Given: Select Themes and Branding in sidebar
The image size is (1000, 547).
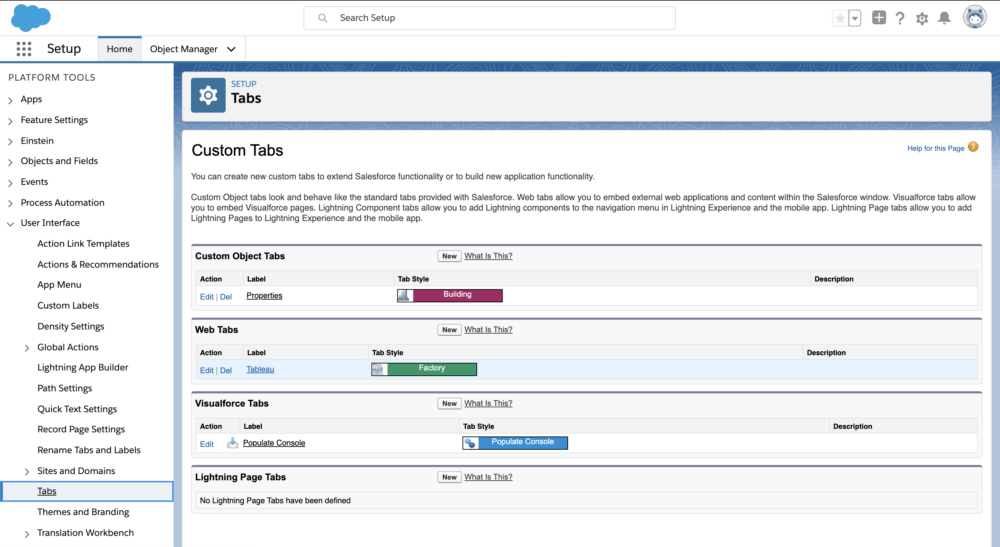Looking at the screenshot, I should tap(83, 512).
